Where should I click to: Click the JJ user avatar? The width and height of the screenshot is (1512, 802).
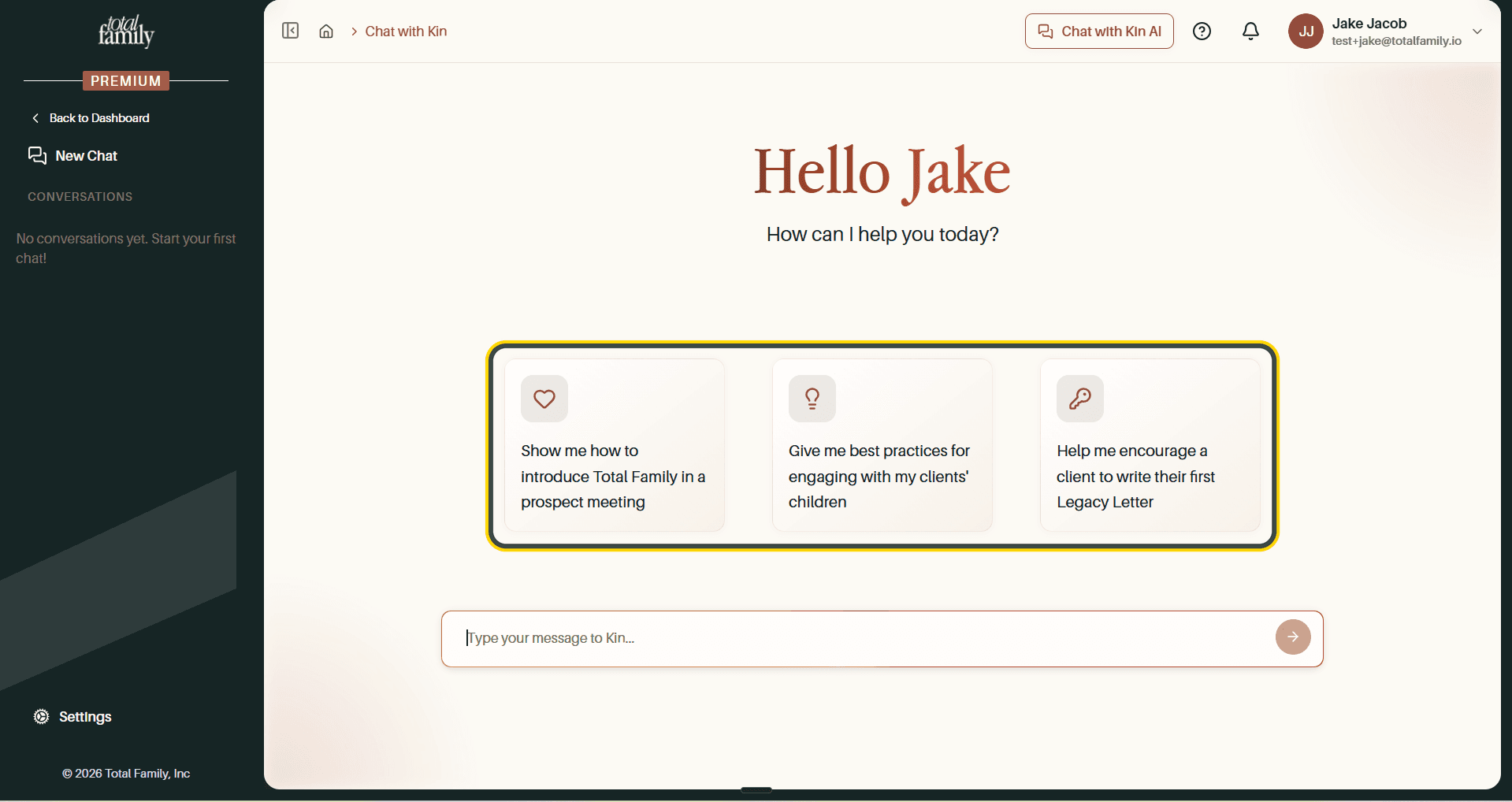tap(1306, 32)
